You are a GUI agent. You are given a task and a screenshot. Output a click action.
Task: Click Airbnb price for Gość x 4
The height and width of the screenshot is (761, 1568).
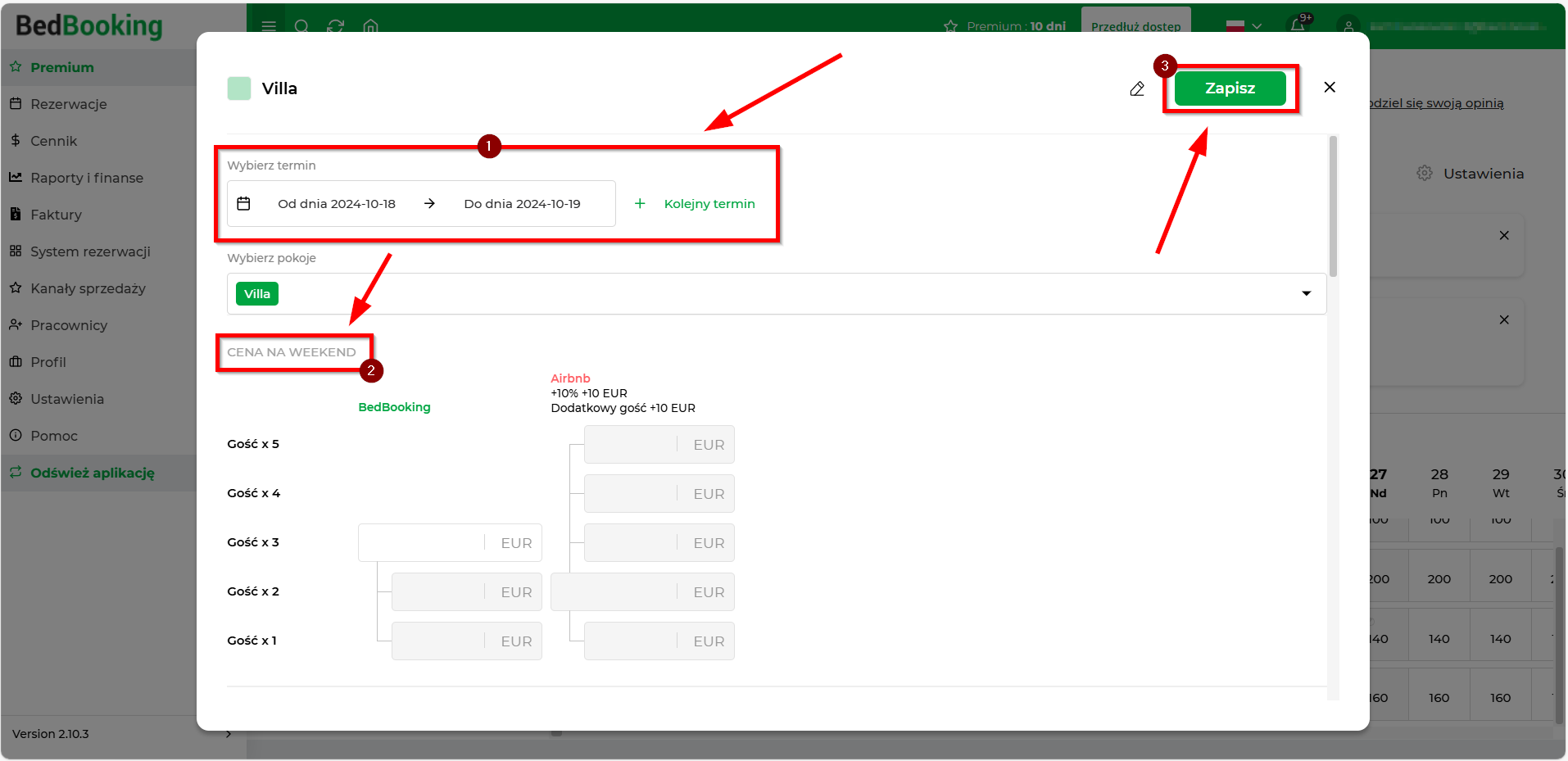[x=659, y=493]
